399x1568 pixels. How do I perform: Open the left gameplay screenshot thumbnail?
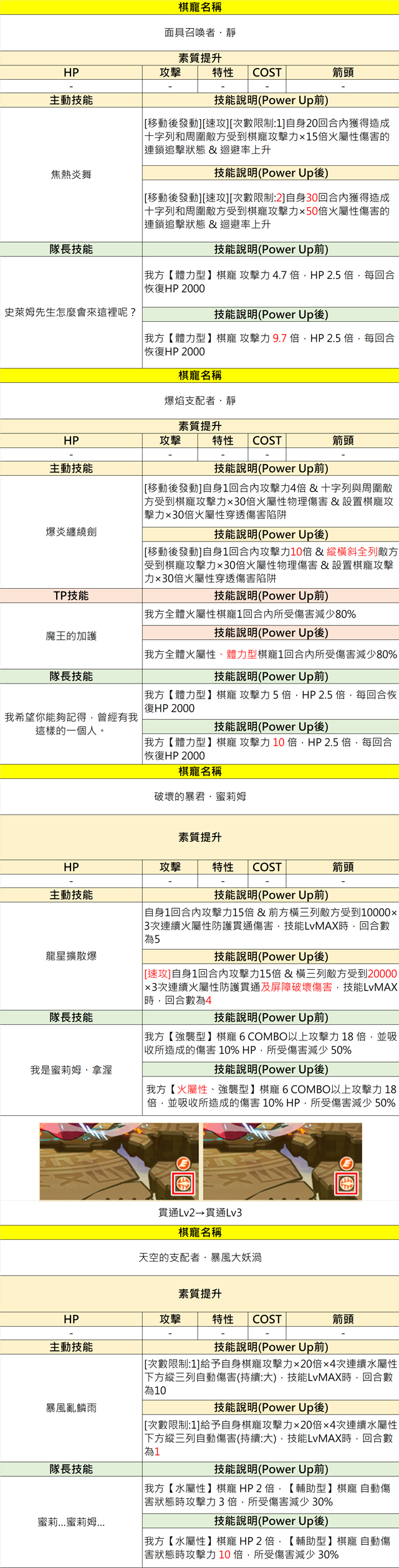tap(118, 1161)
